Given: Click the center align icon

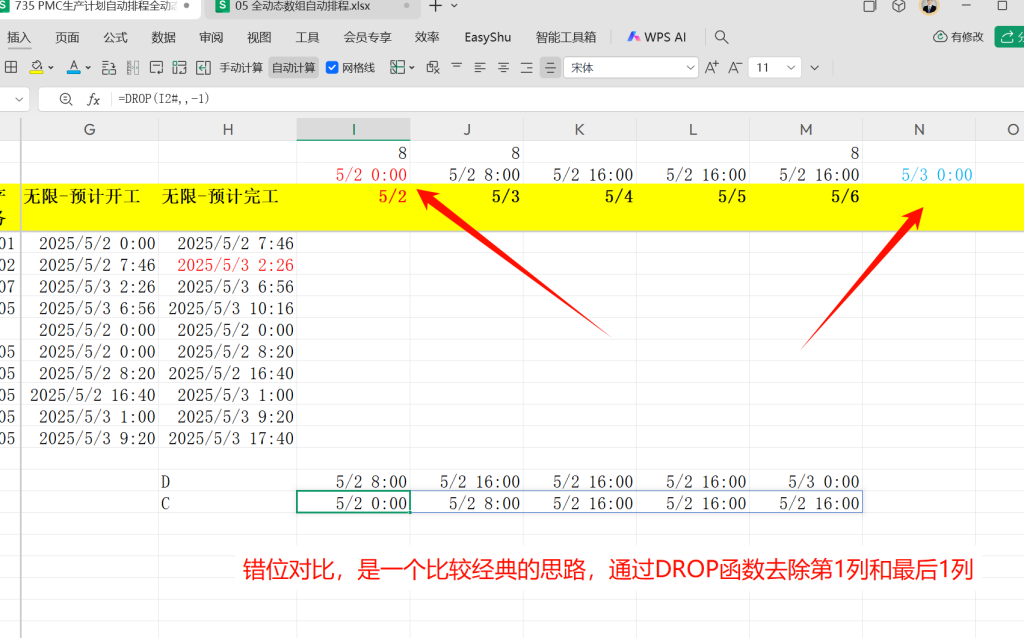Looking at the screenshot, I should click(x=504, y=67).
